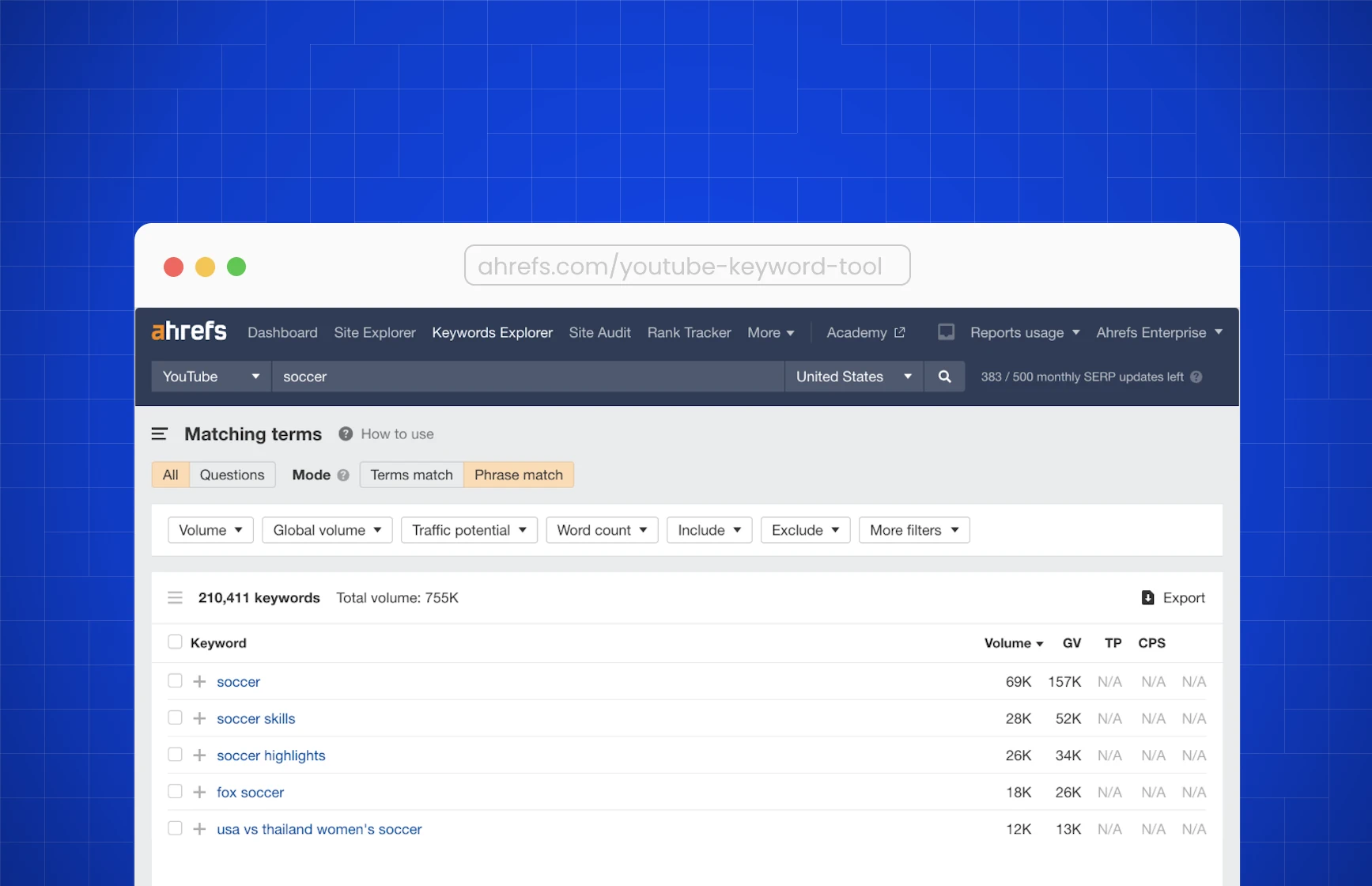Click the Export button

tap(1174, 597)
